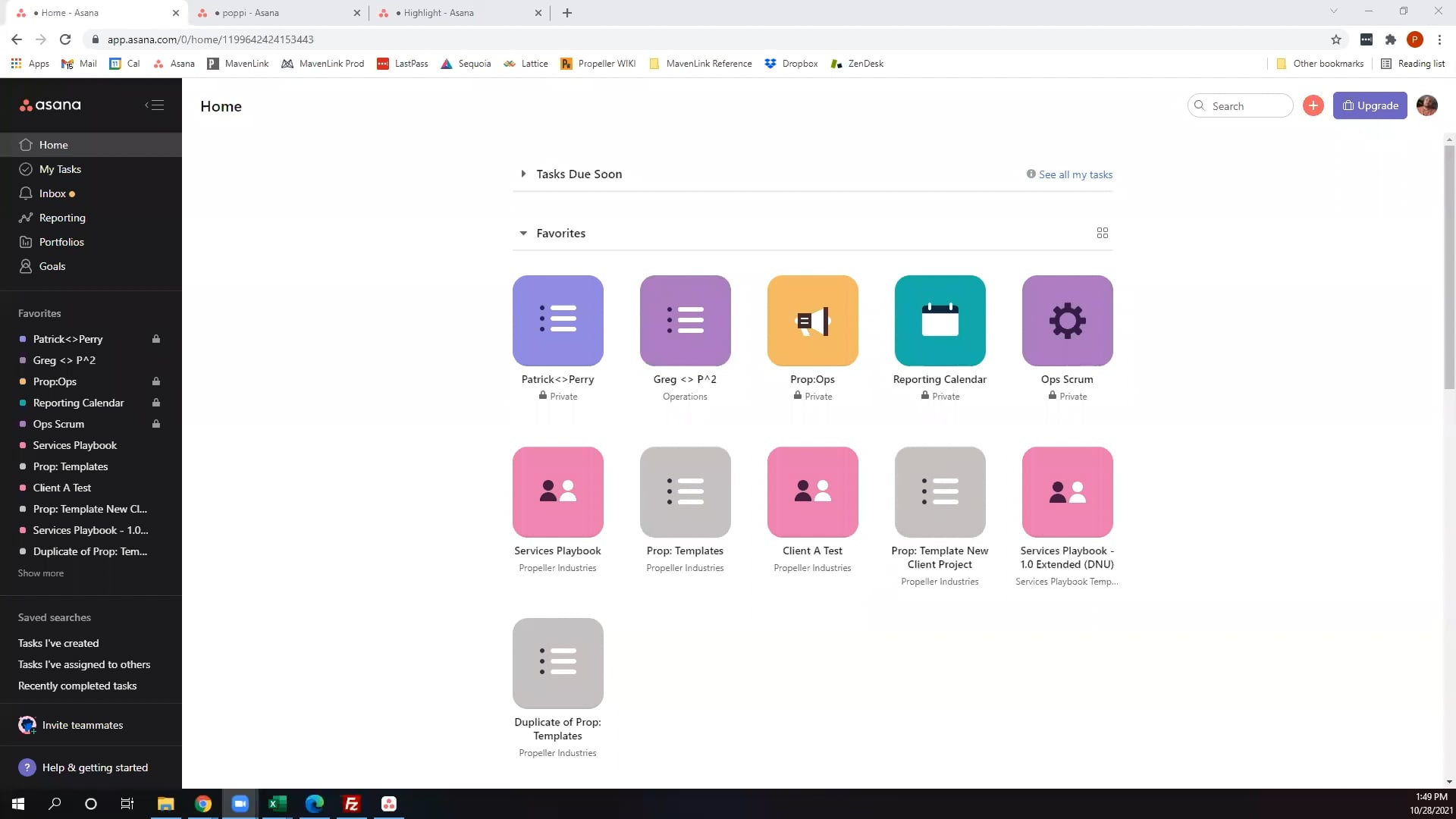This screenshot has height=819, width=1456.
Task: Click See all my tasks link
Action: (x=1075, y=174)
